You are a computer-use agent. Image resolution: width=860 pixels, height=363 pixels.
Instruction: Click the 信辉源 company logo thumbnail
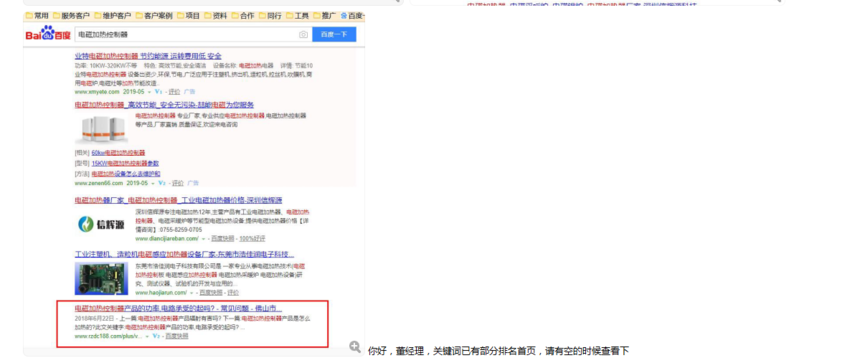(101, 224)
